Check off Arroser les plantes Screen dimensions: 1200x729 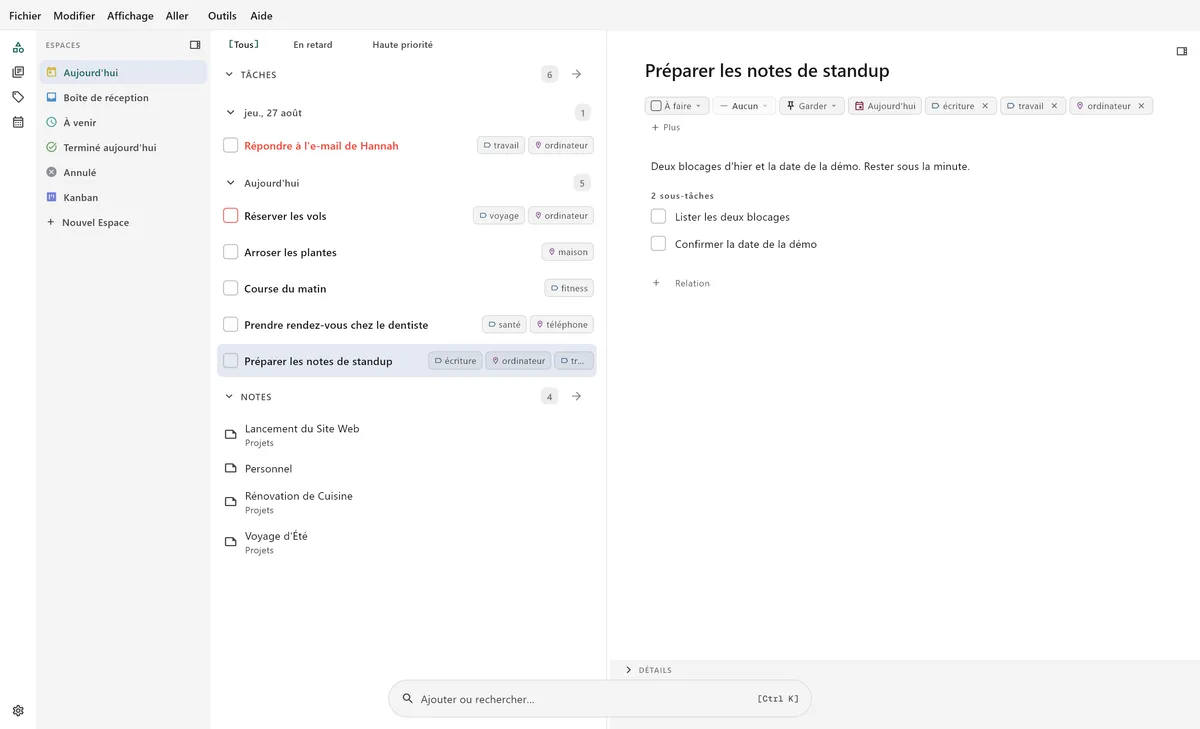230,252
